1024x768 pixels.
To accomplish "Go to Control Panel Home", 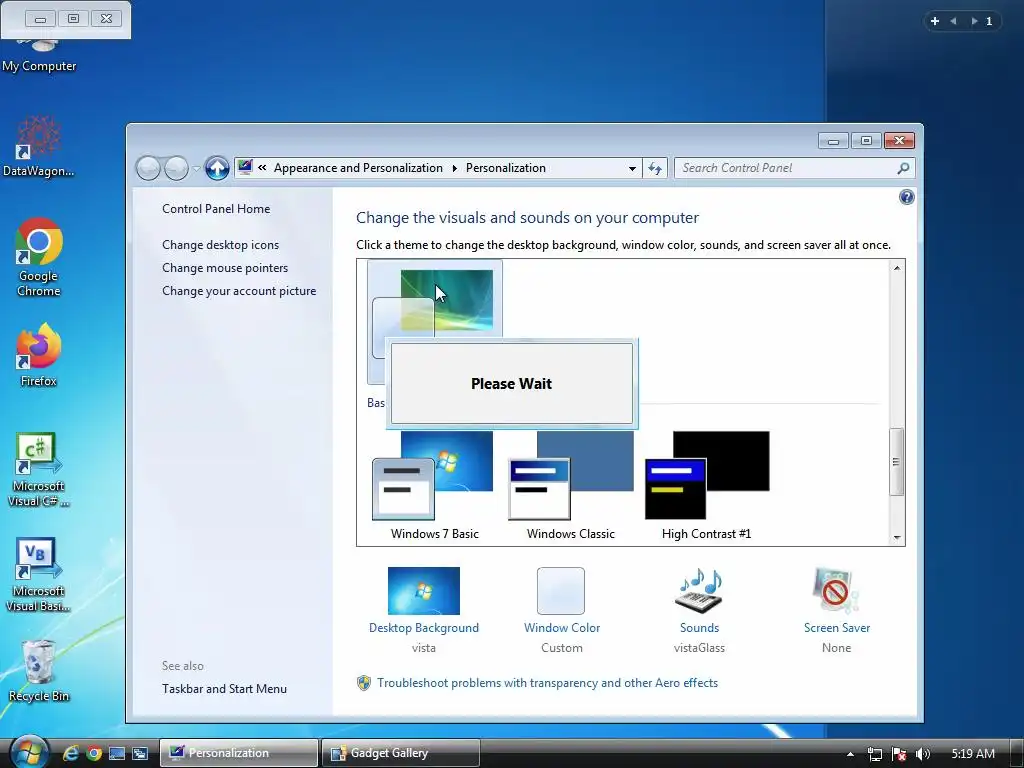I will (x=216, y=208).
